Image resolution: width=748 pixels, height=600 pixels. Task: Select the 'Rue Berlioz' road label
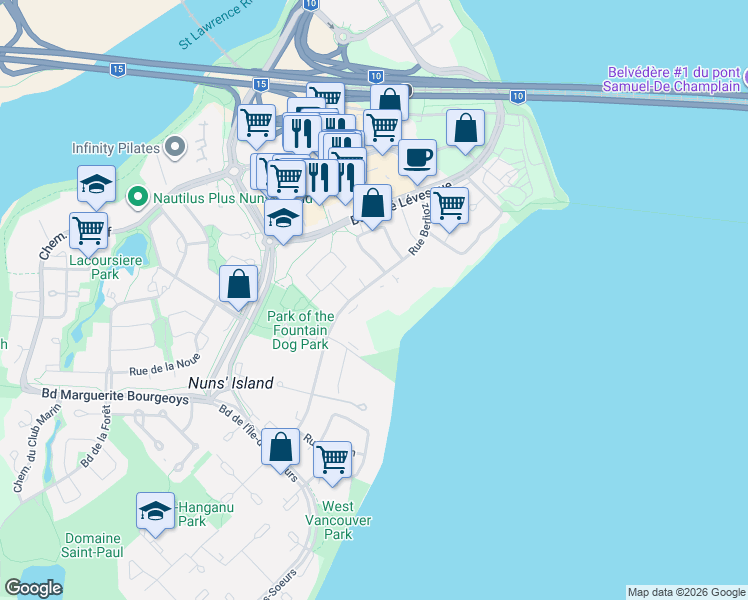pyautogui.click(x=420, y=229)
